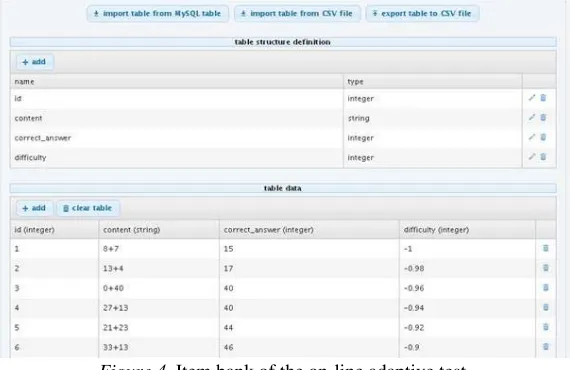Delete data row 0+40 with trash icon
This screenshot has width=570, height=370.
tap(546, 287)
